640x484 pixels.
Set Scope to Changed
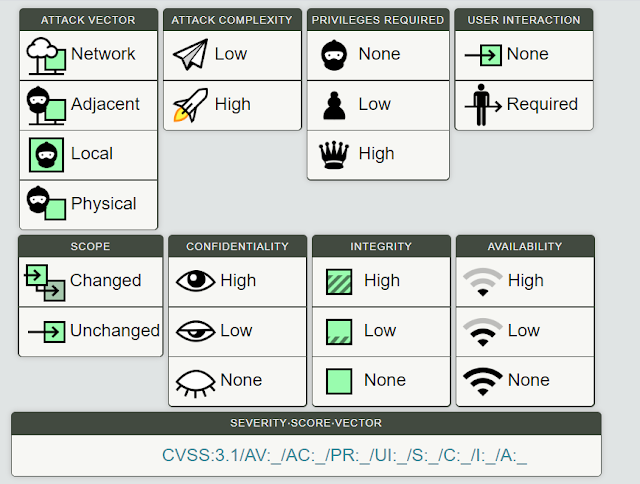pyautogui.click(x=104, y=281)
